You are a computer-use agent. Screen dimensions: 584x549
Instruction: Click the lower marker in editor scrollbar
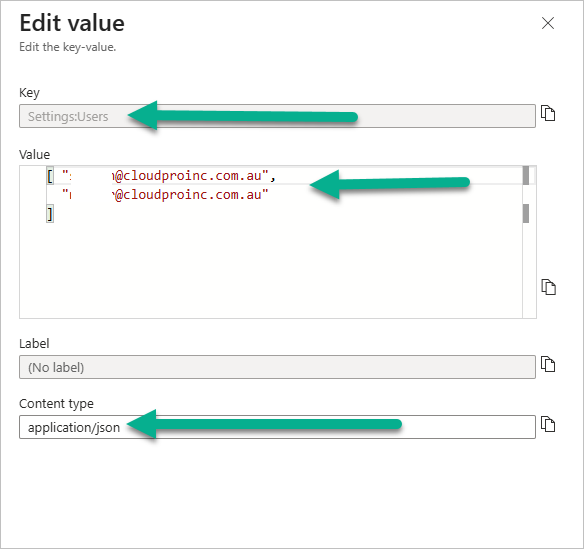526,213
